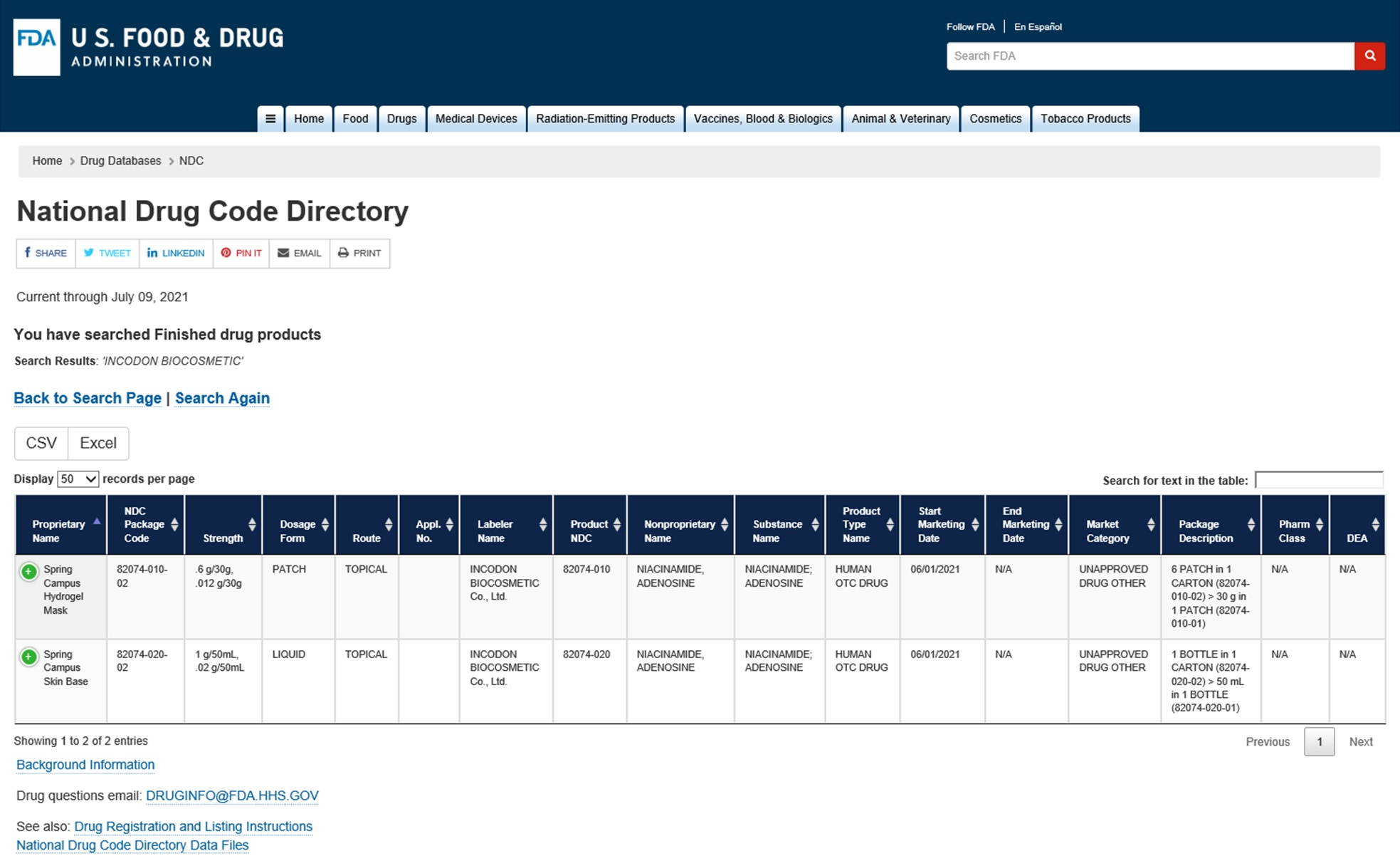Sort by Appl. No. column
1400x856 pixels.
(429, 525)
